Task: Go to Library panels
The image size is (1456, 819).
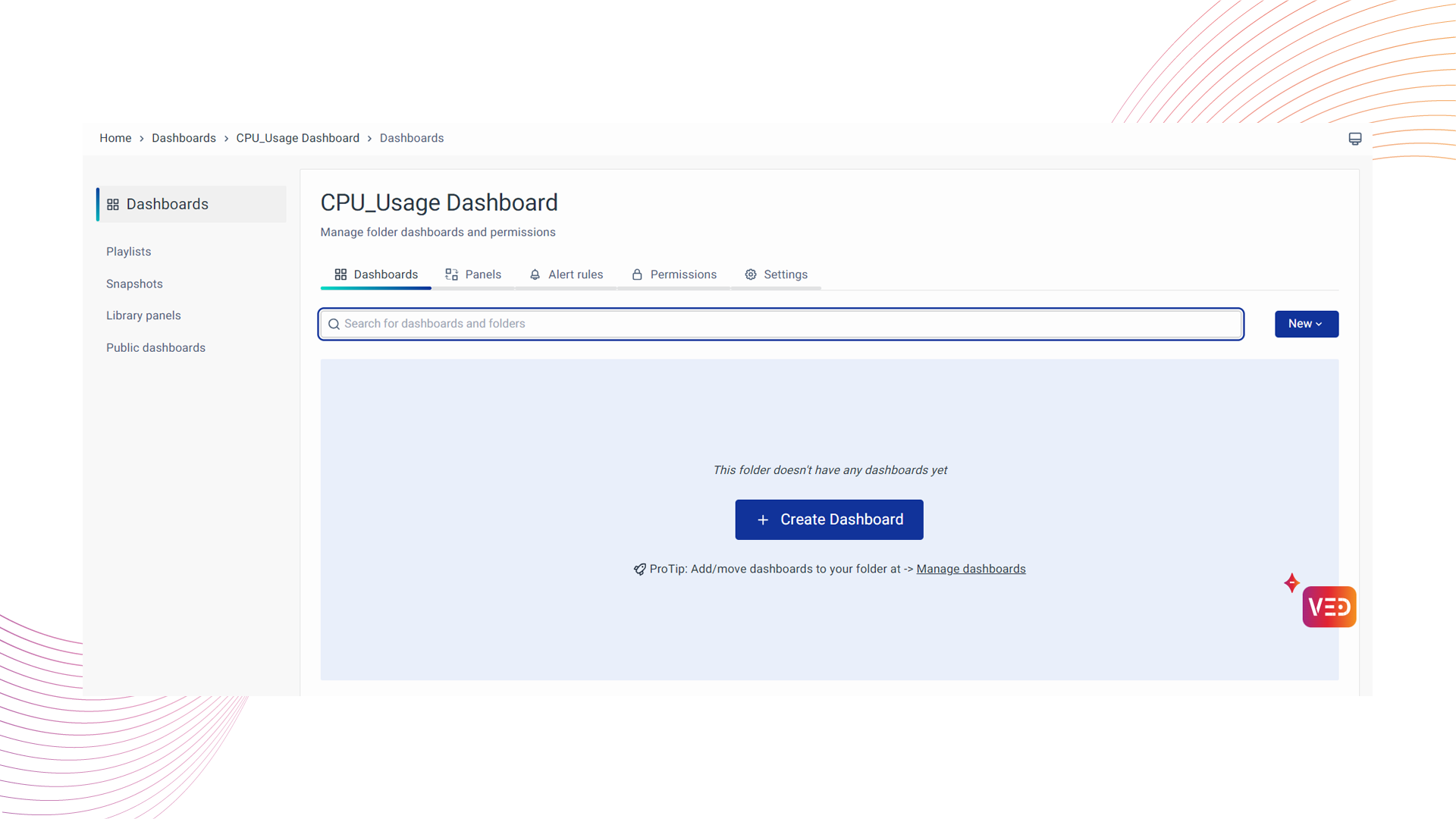Action: point(143,315)
